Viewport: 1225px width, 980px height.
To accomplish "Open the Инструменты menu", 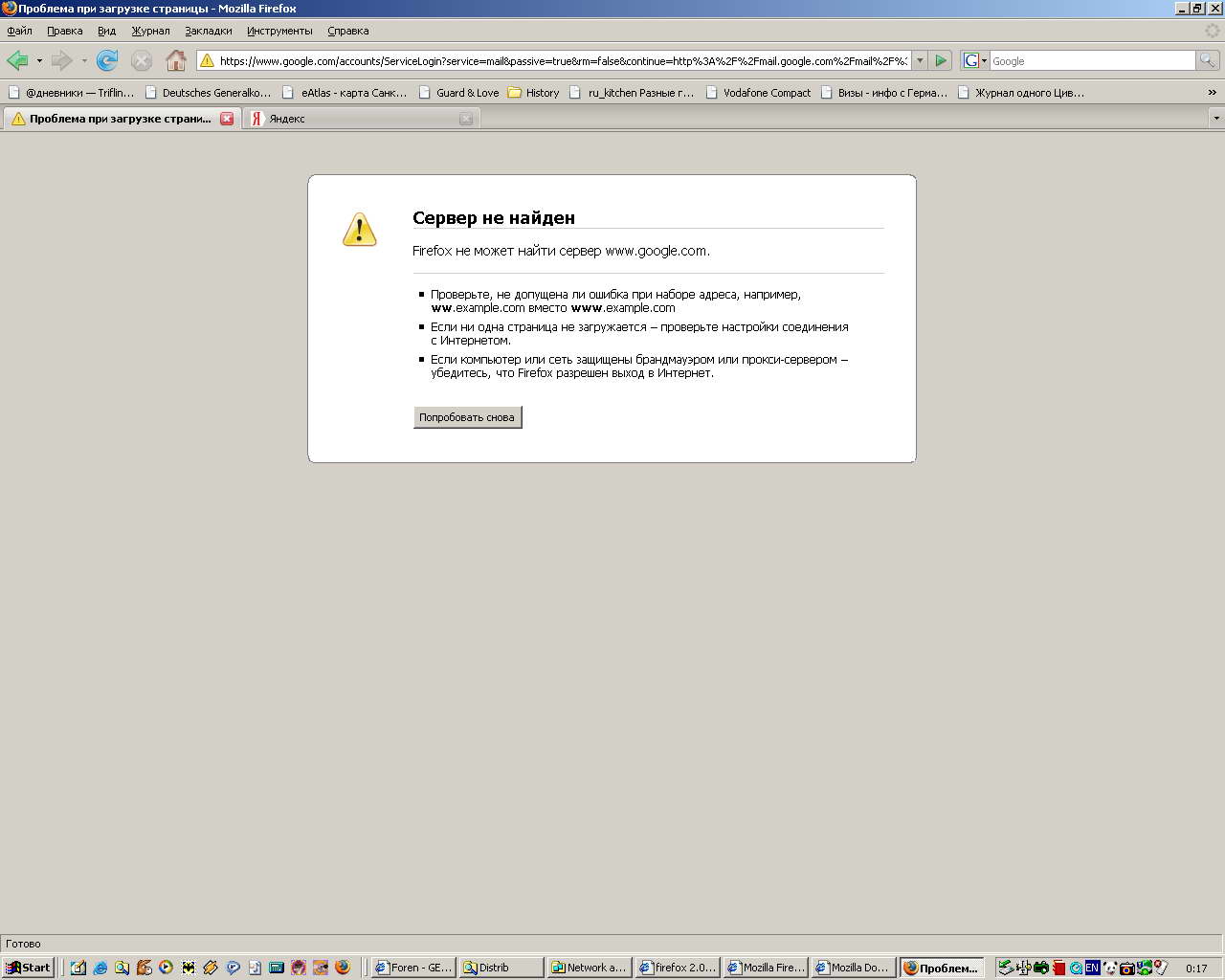I will [x=279, y=31].
